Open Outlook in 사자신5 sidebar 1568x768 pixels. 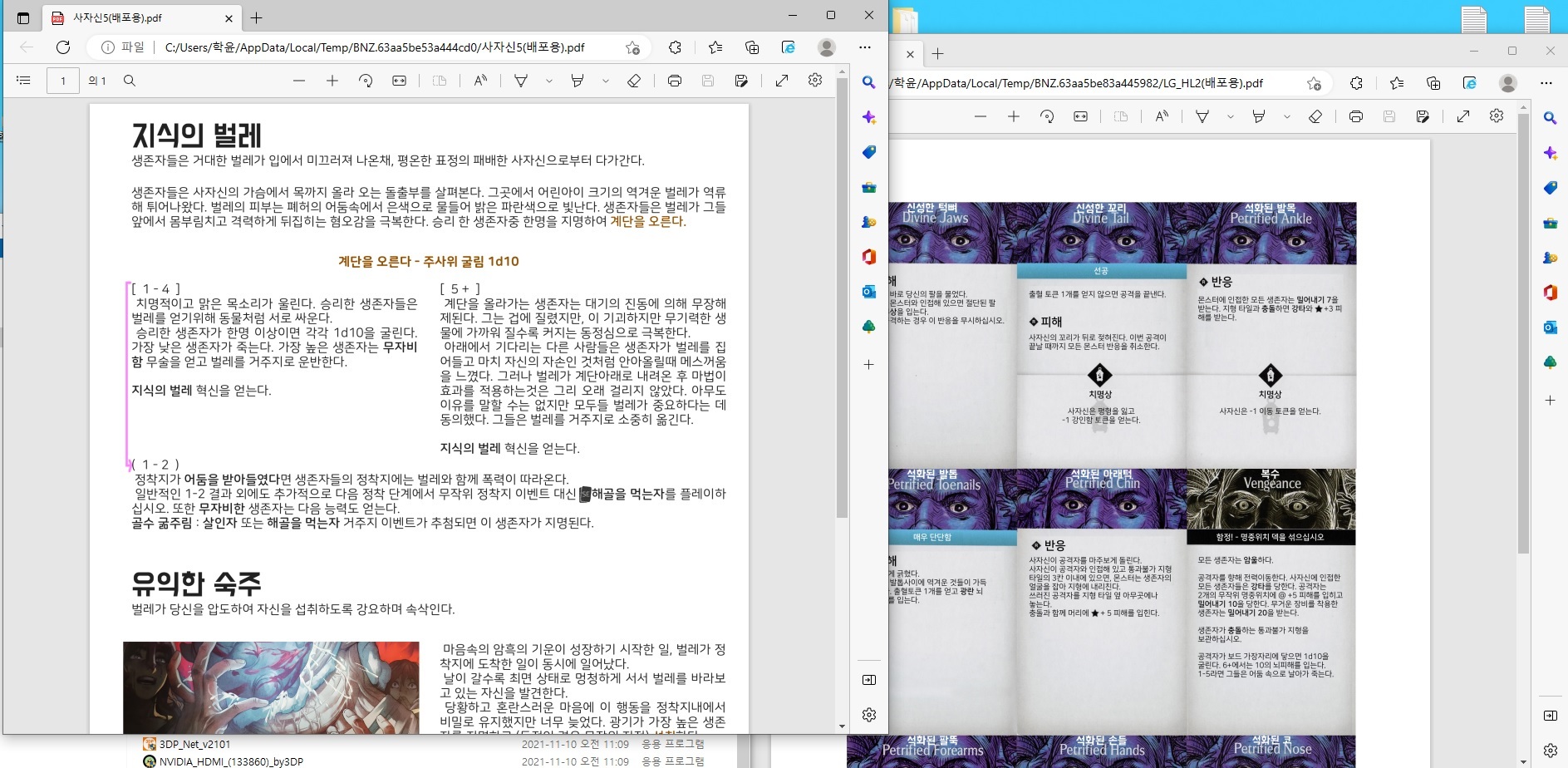(868, 292)
